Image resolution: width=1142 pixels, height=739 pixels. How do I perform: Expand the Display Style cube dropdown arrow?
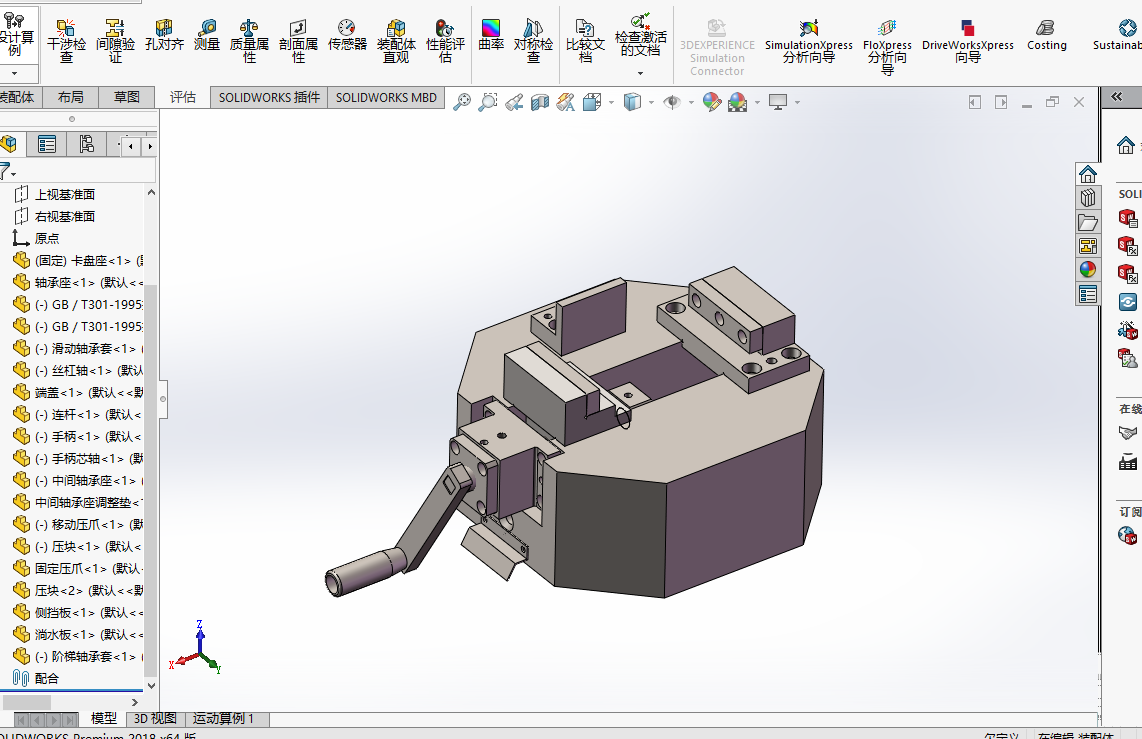(x=651, y=103)
